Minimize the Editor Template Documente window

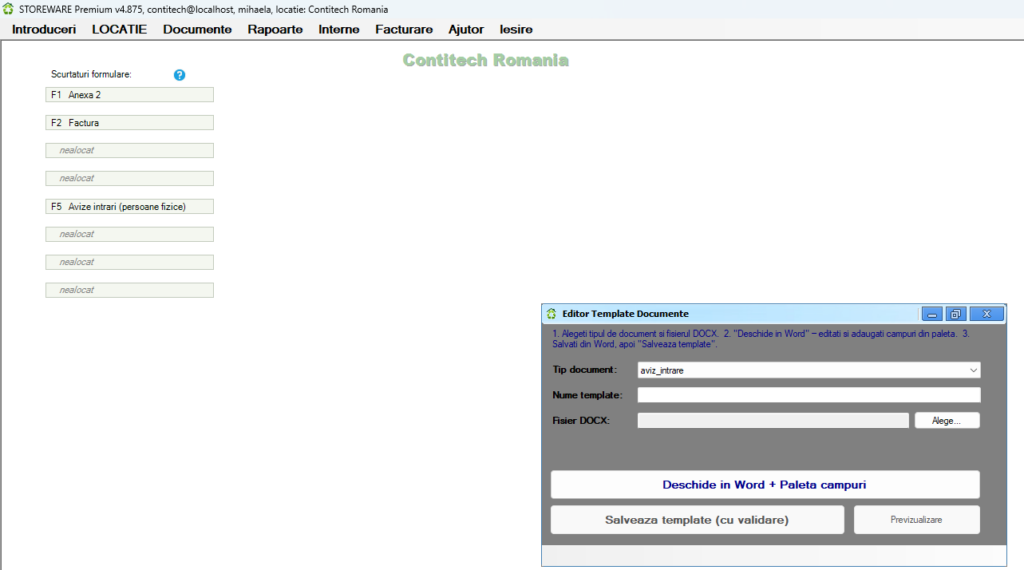point(932,314)
